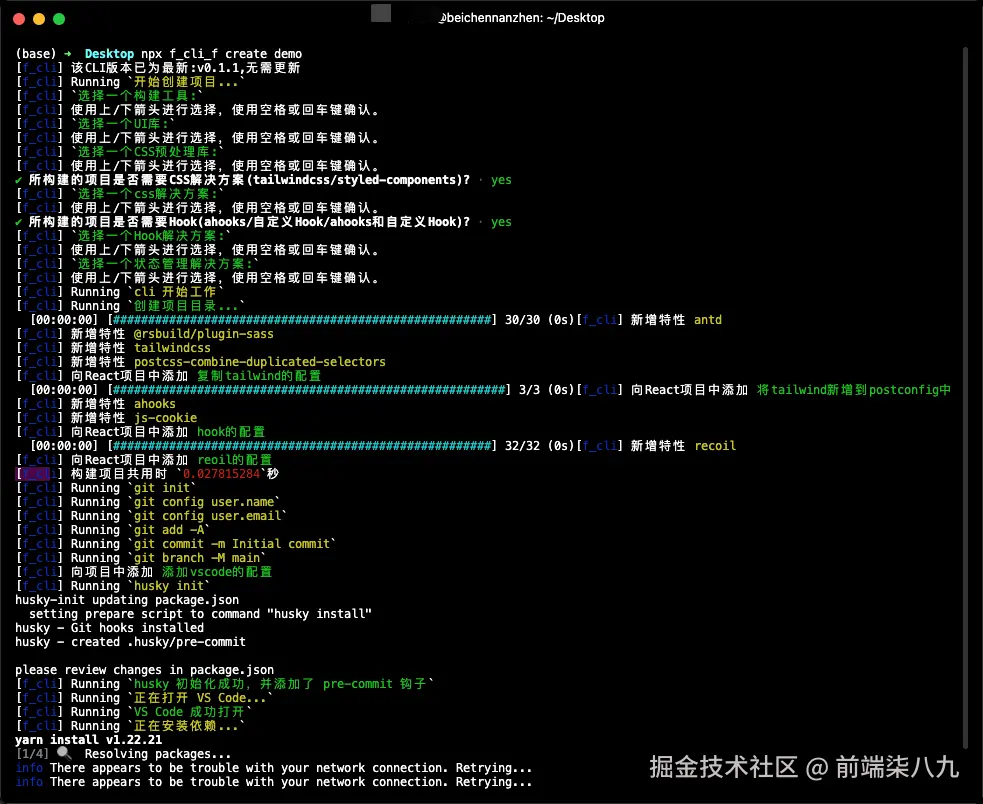Image resolution: width=983 pixels, height=804 pixels.
Task: Click 'yes' answer on the Hook question
Action: click(501, 222)
